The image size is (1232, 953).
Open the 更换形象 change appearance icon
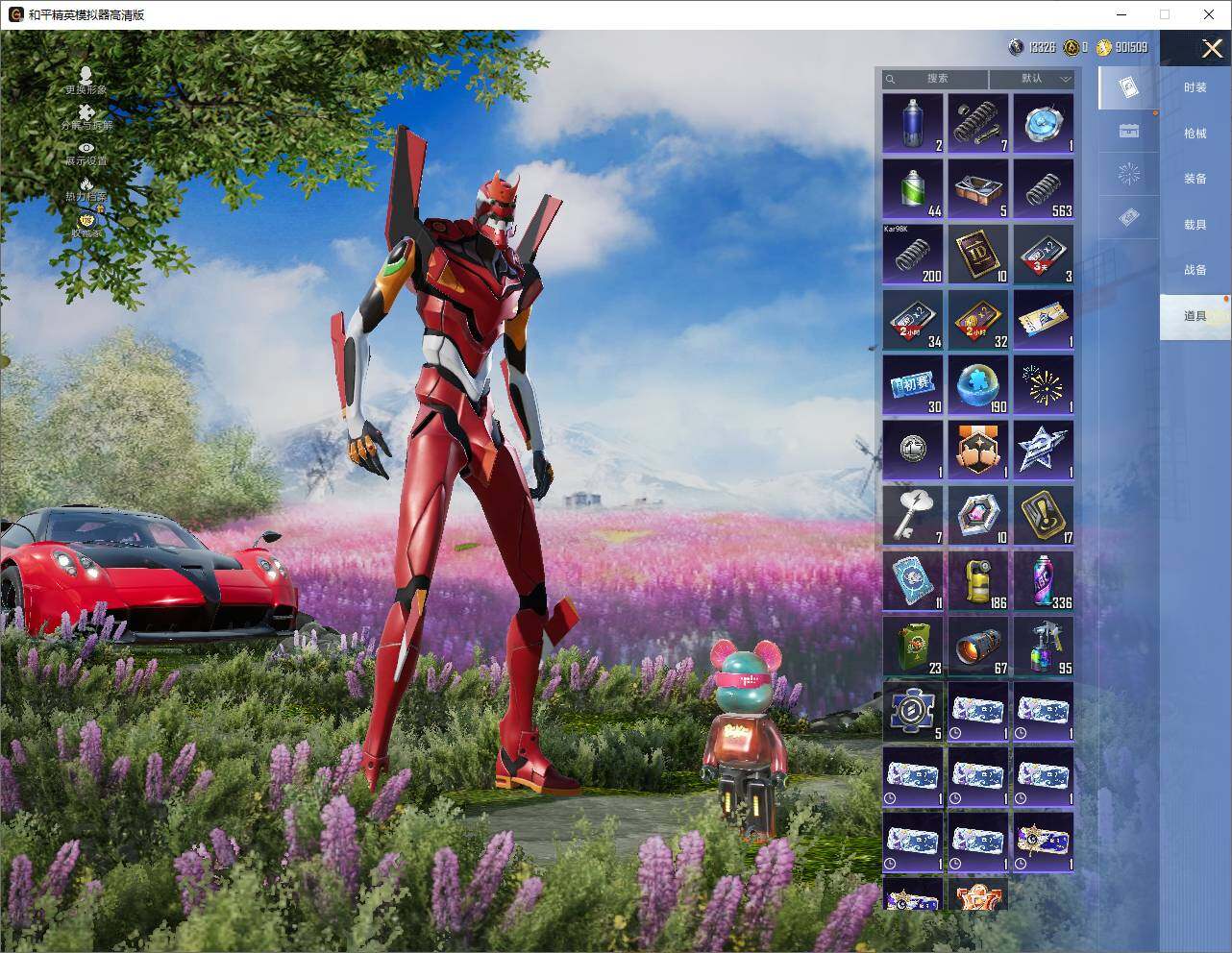coord(86,80)
